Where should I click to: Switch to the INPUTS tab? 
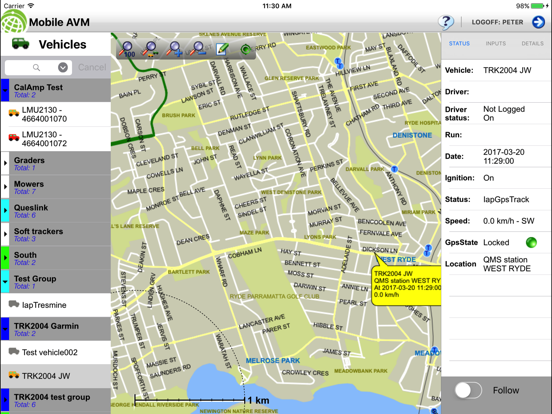tap(496, 43)
